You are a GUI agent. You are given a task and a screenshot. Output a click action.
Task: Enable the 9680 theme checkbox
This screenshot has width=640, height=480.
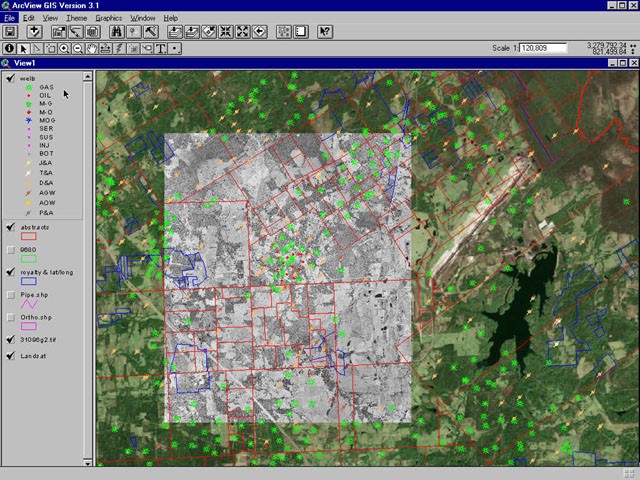point(10,250)
